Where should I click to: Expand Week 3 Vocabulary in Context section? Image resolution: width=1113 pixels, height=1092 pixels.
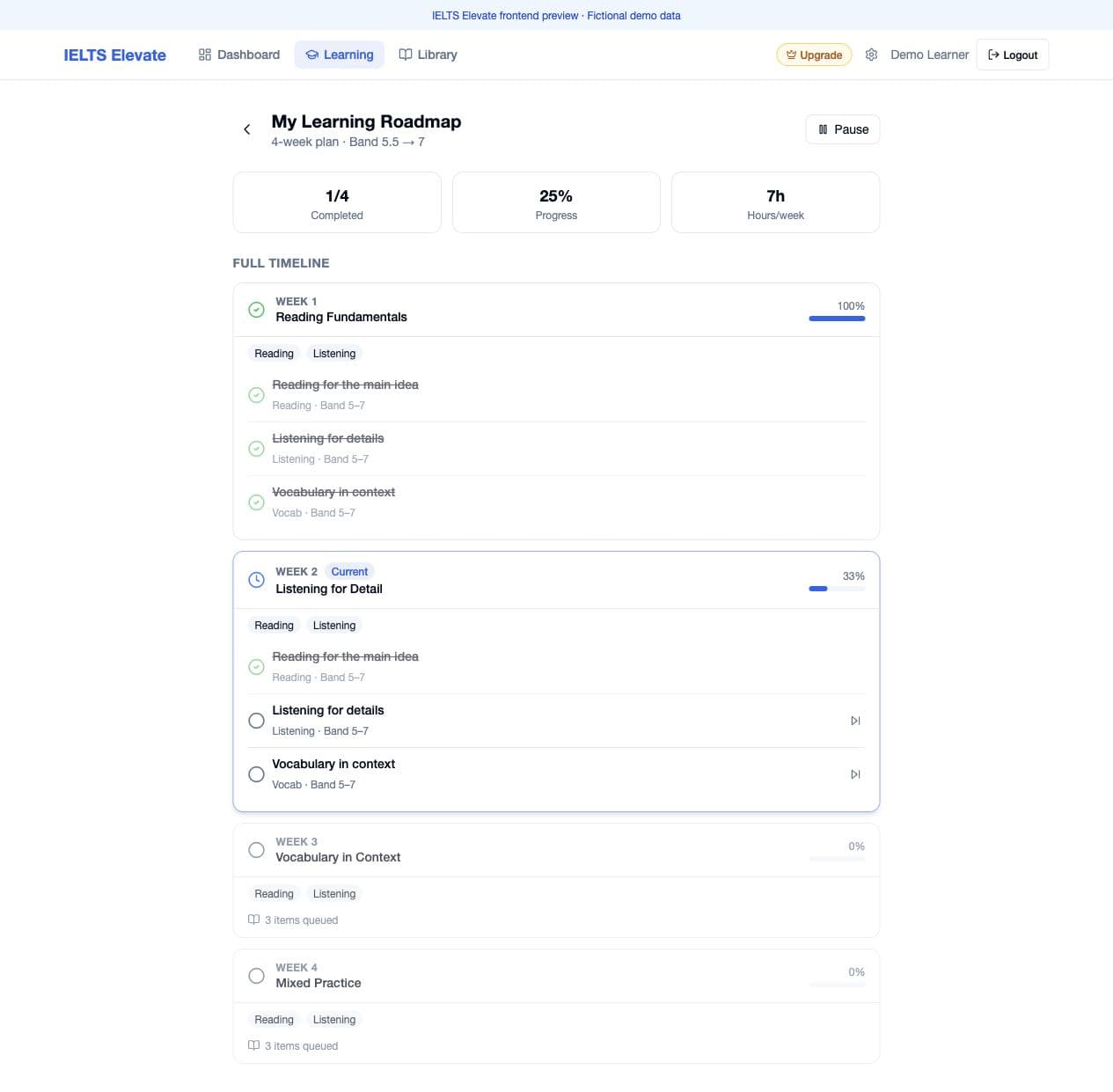tap(556, 850)
